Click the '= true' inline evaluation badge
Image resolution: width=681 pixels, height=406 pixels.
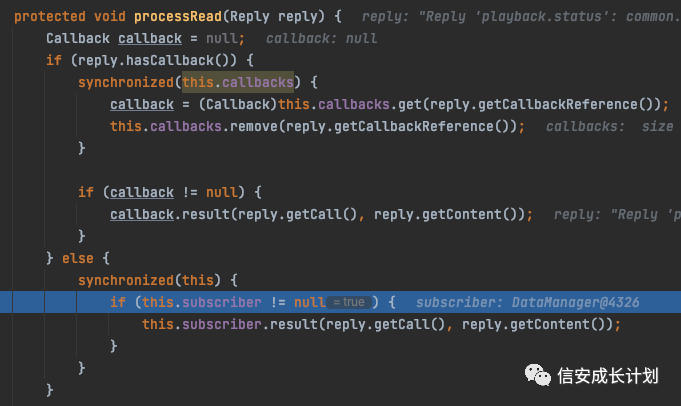pyautogui.click(x=350, y=302)
